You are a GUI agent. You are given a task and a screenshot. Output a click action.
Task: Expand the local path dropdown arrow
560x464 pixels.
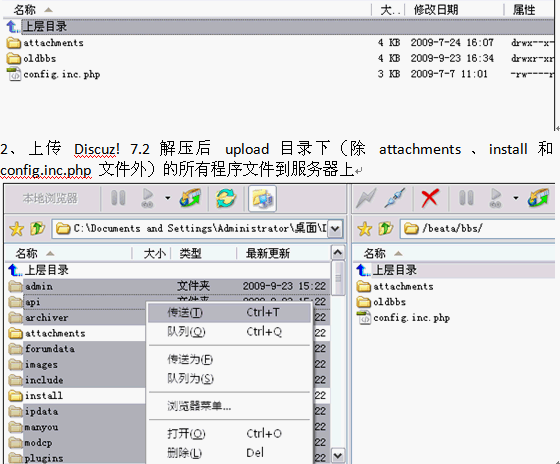[335, 229]
